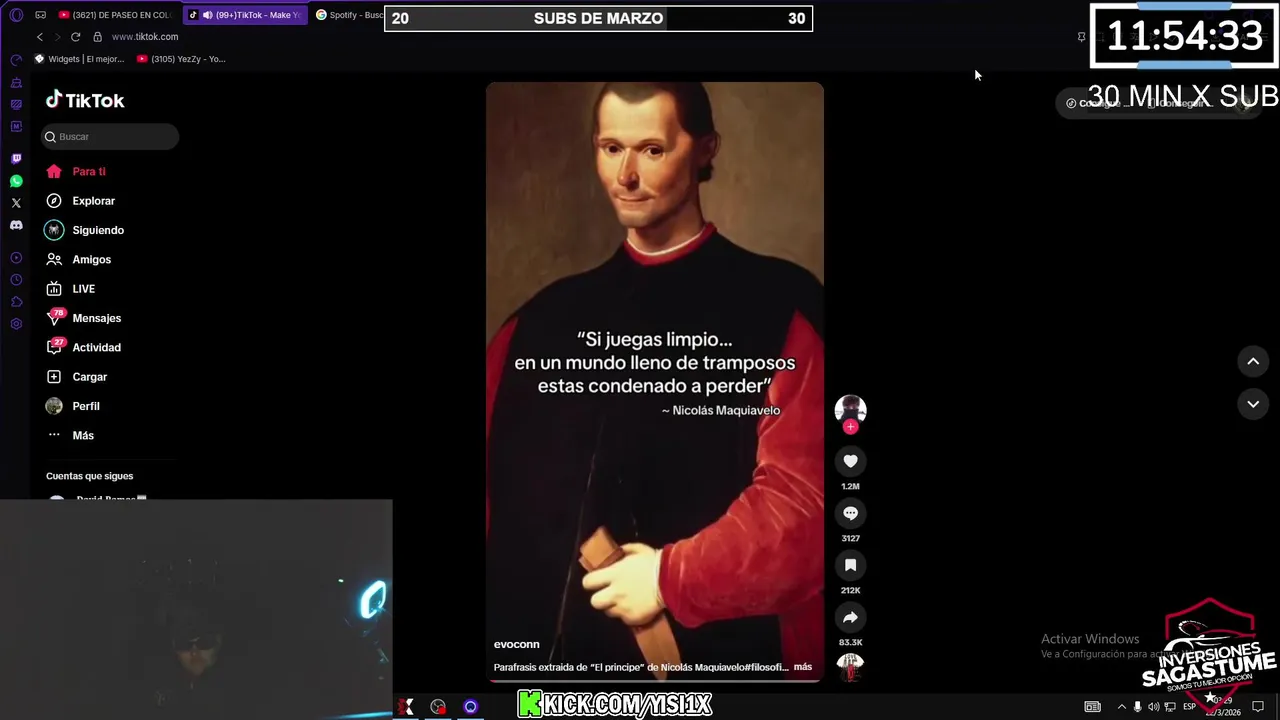Open the comments on the video
1280x720 pixels.
[x=850, y=513]
